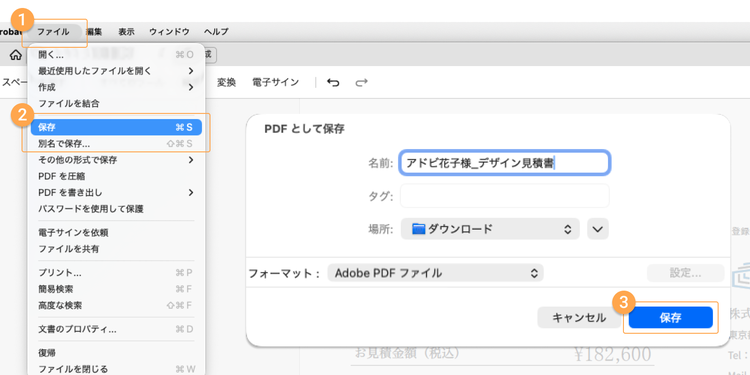Select the 変換 toolbar tab
The width and height of the screenshot is (750, 375).
[226, 82]
